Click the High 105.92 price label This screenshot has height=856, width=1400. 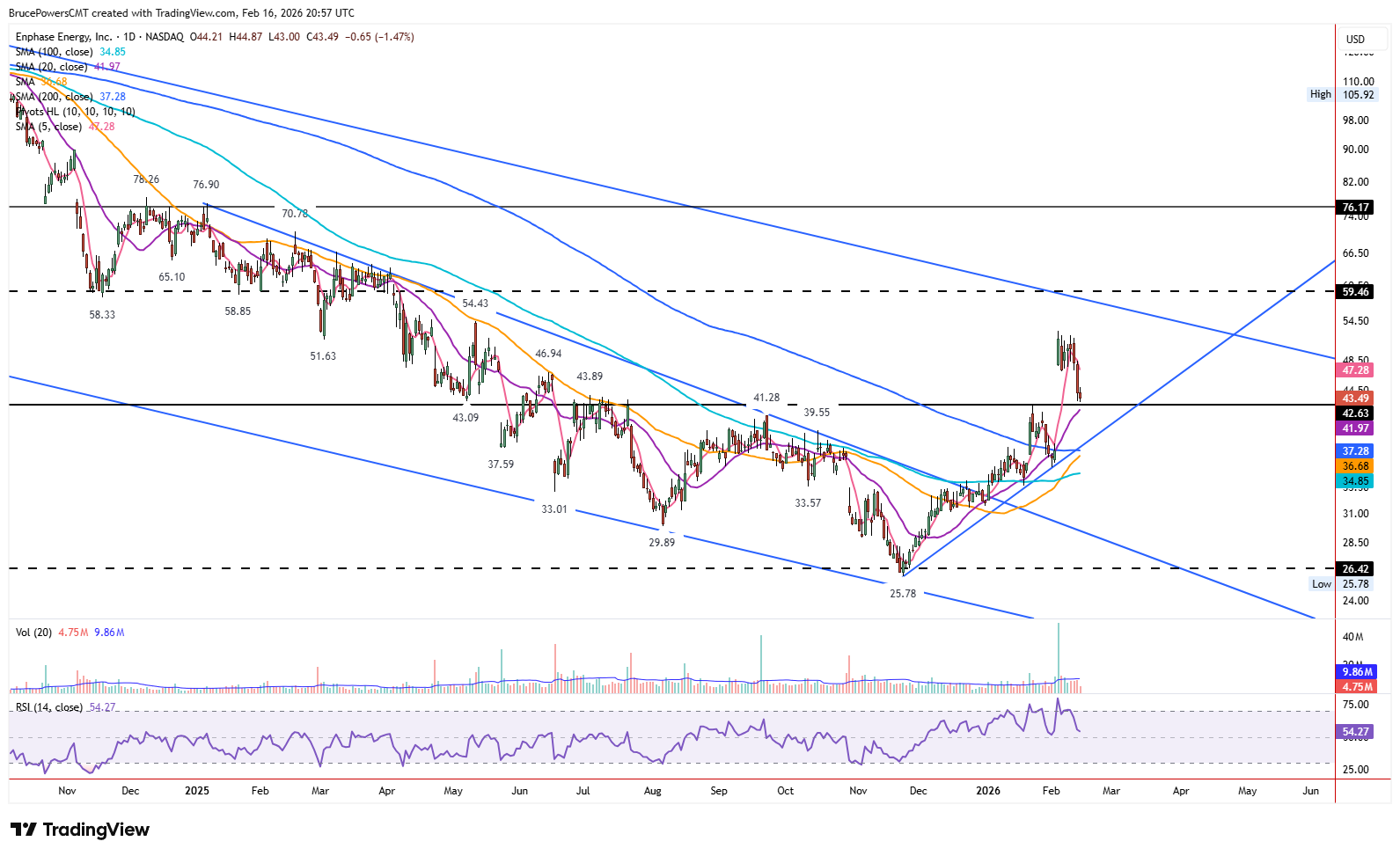coord(1341,94)
